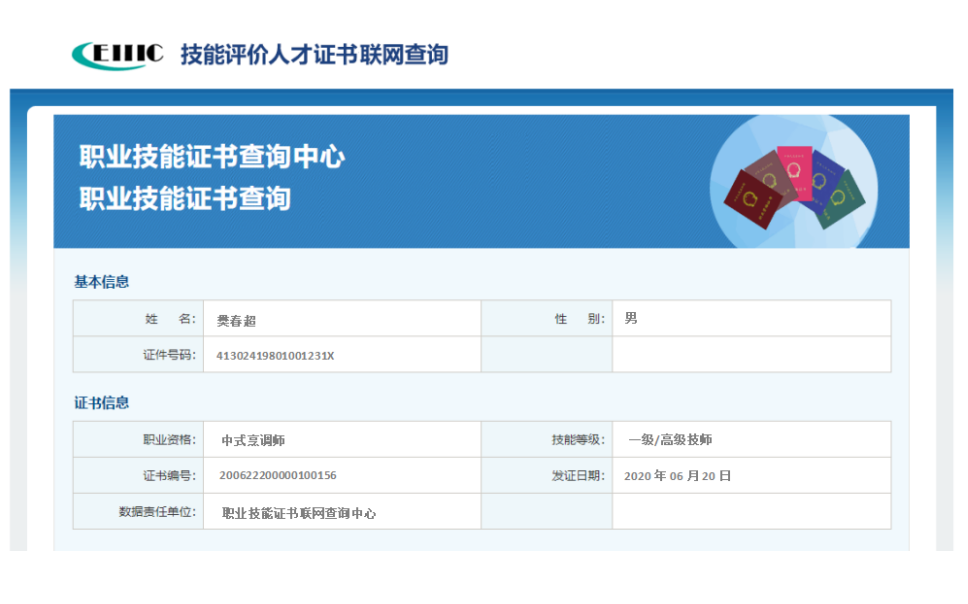Click the ID number 41302419801001231X
This screenshot has height=604, width=968.
(x=275, y=355)
